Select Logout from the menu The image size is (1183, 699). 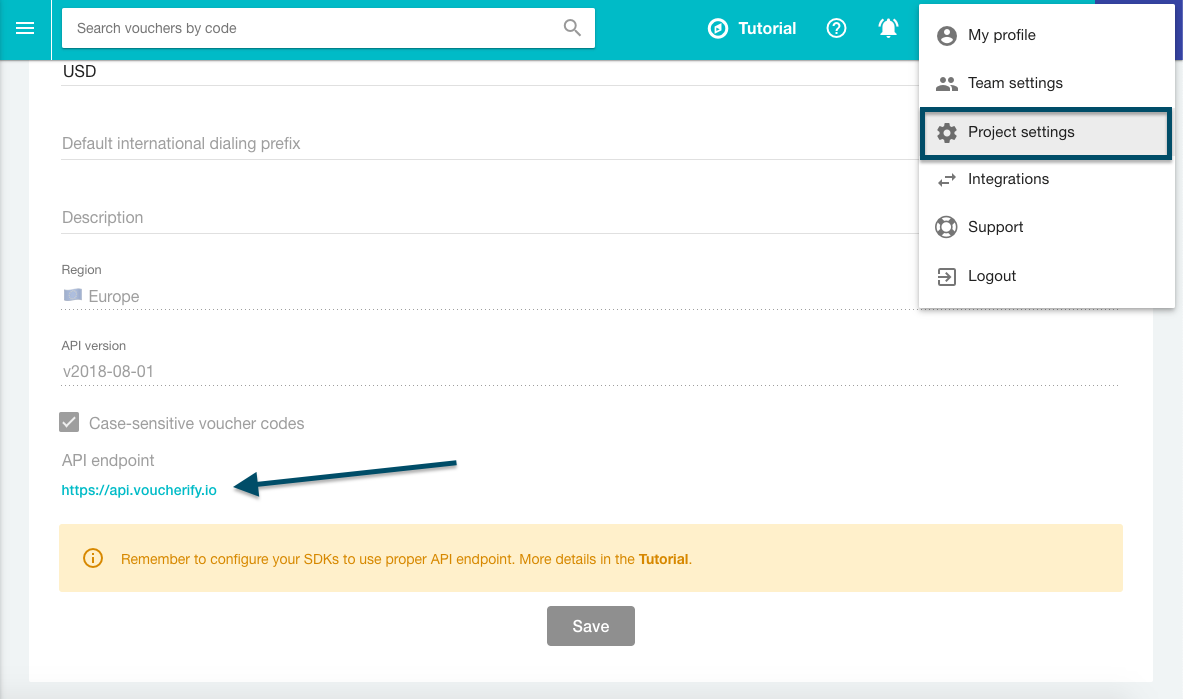click(991, 276)
